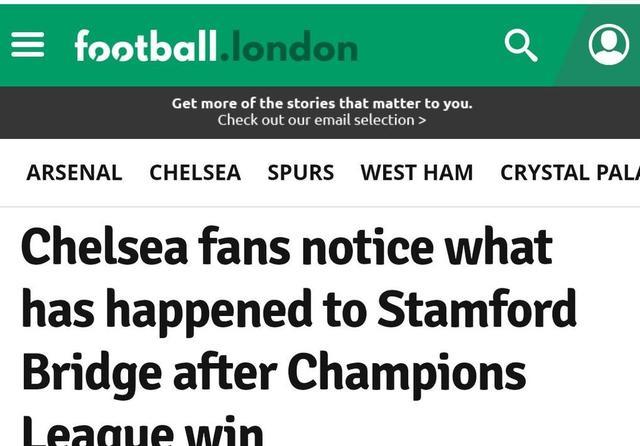
Task: Click headline line "Bridge after Champions"
Action: point(273,372)
